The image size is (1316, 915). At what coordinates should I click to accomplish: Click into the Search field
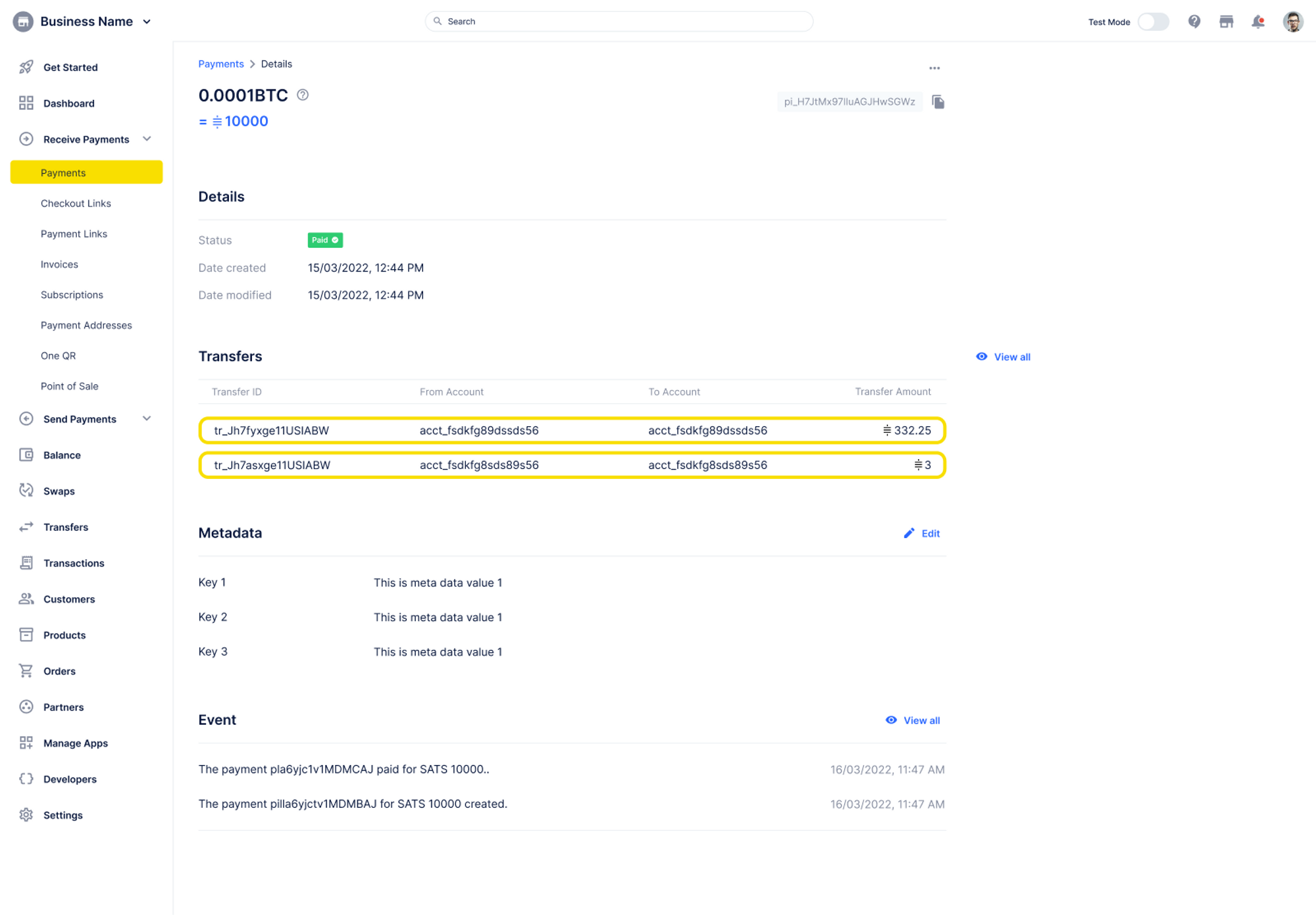point(619,22)
